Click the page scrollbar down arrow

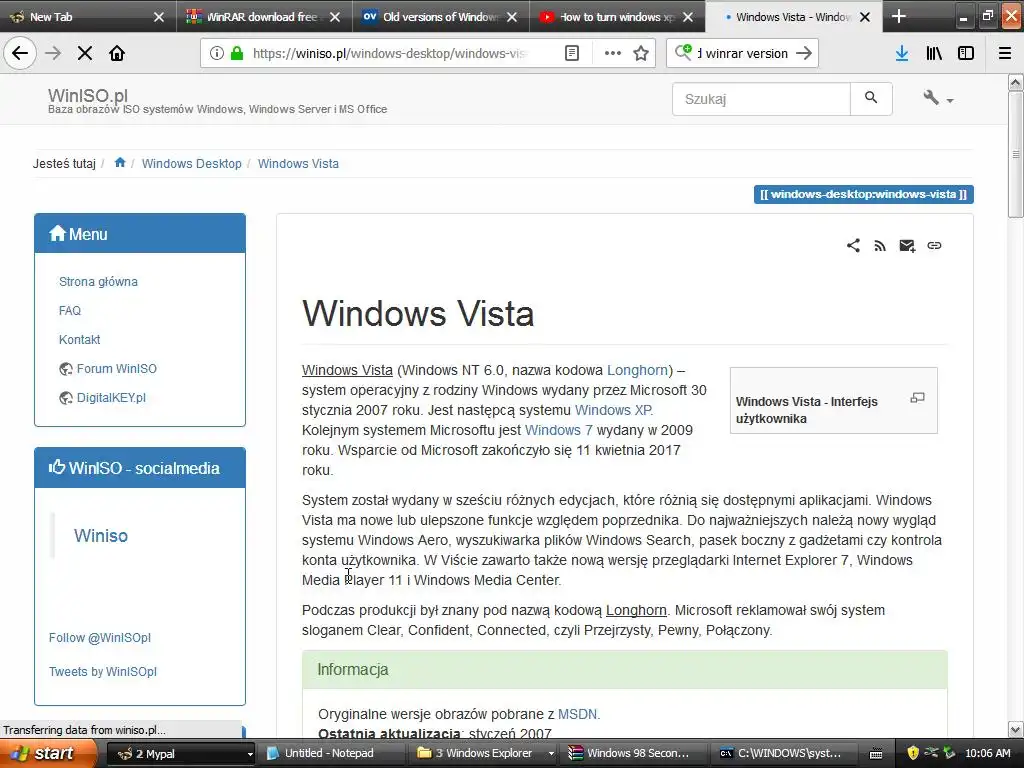(1015, 729)
